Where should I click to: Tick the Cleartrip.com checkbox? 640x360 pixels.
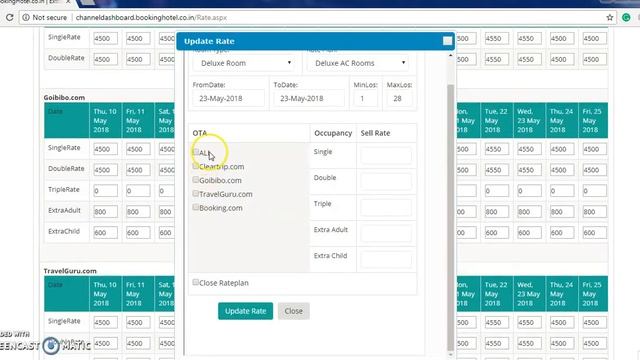pyautogui.click(x=196, y=166)
